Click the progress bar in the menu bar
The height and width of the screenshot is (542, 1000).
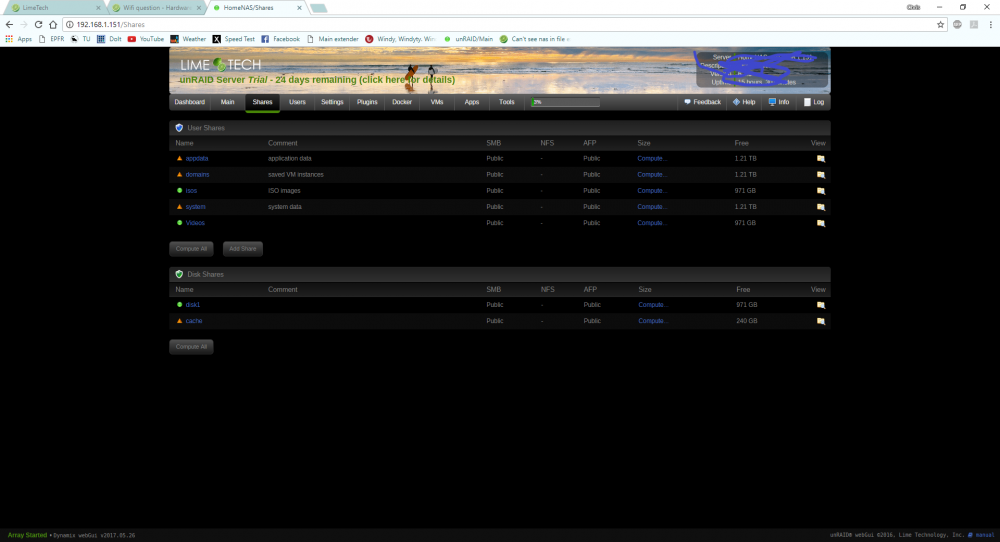[566, 102]
